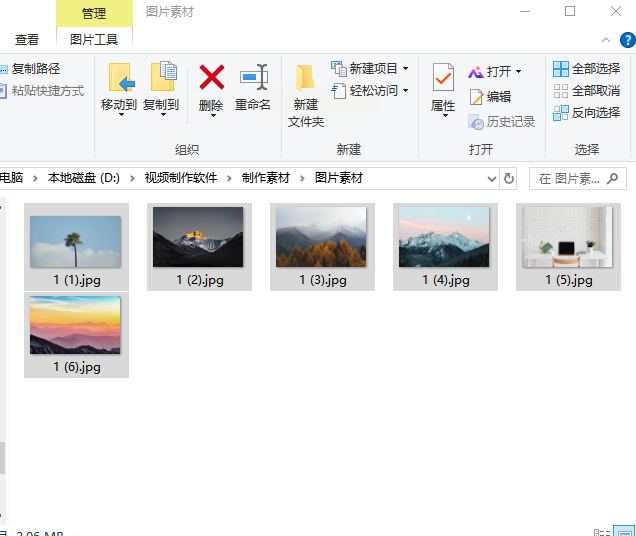Select white desk image 1 (5).jpg
The width and height of the screenshot is (636, 536).
(568, 247)
